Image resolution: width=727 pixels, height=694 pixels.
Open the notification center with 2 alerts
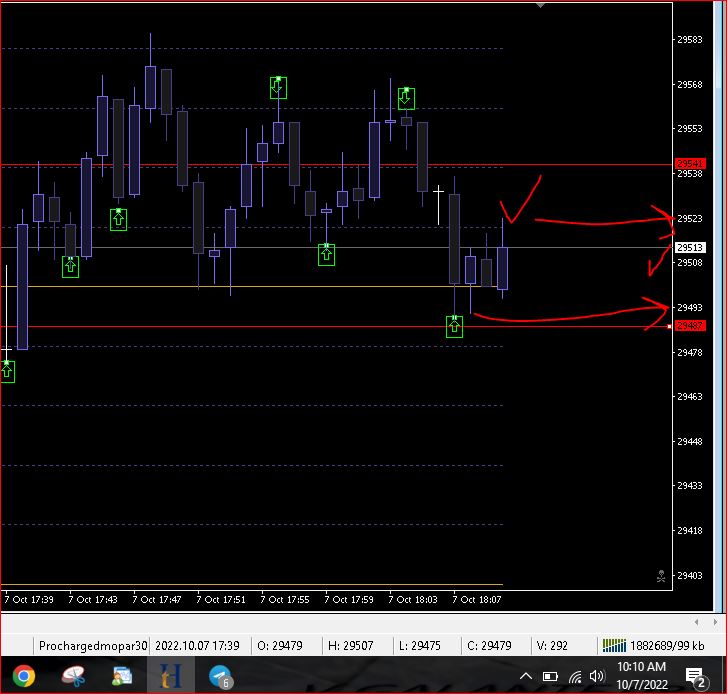pyautogui.click(x=695, y=677)
